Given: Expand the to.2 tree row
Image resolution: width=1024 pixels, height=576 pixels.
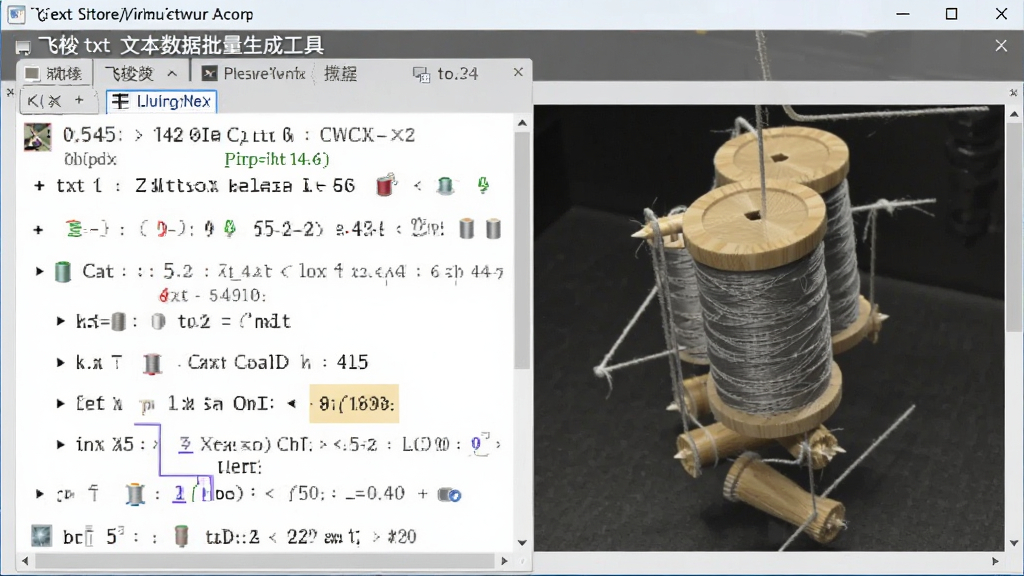Looking at the screenshot, I should coord(60,321).
